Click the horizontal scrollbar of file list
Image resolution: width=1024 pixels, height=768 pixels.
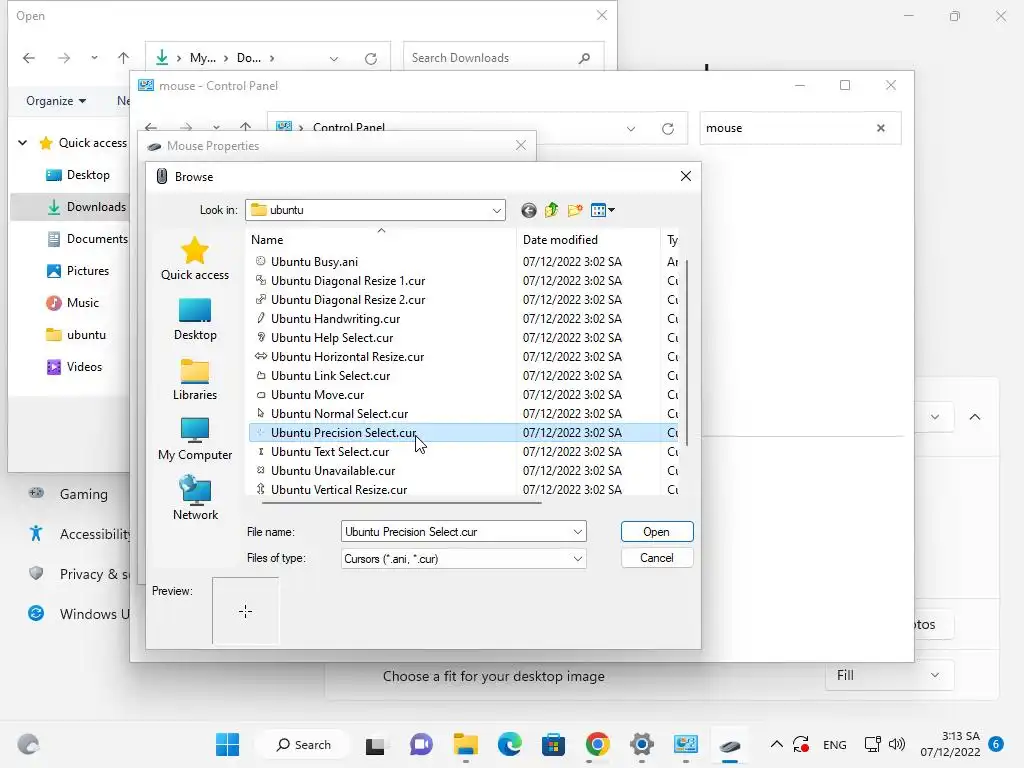[401, 503]
